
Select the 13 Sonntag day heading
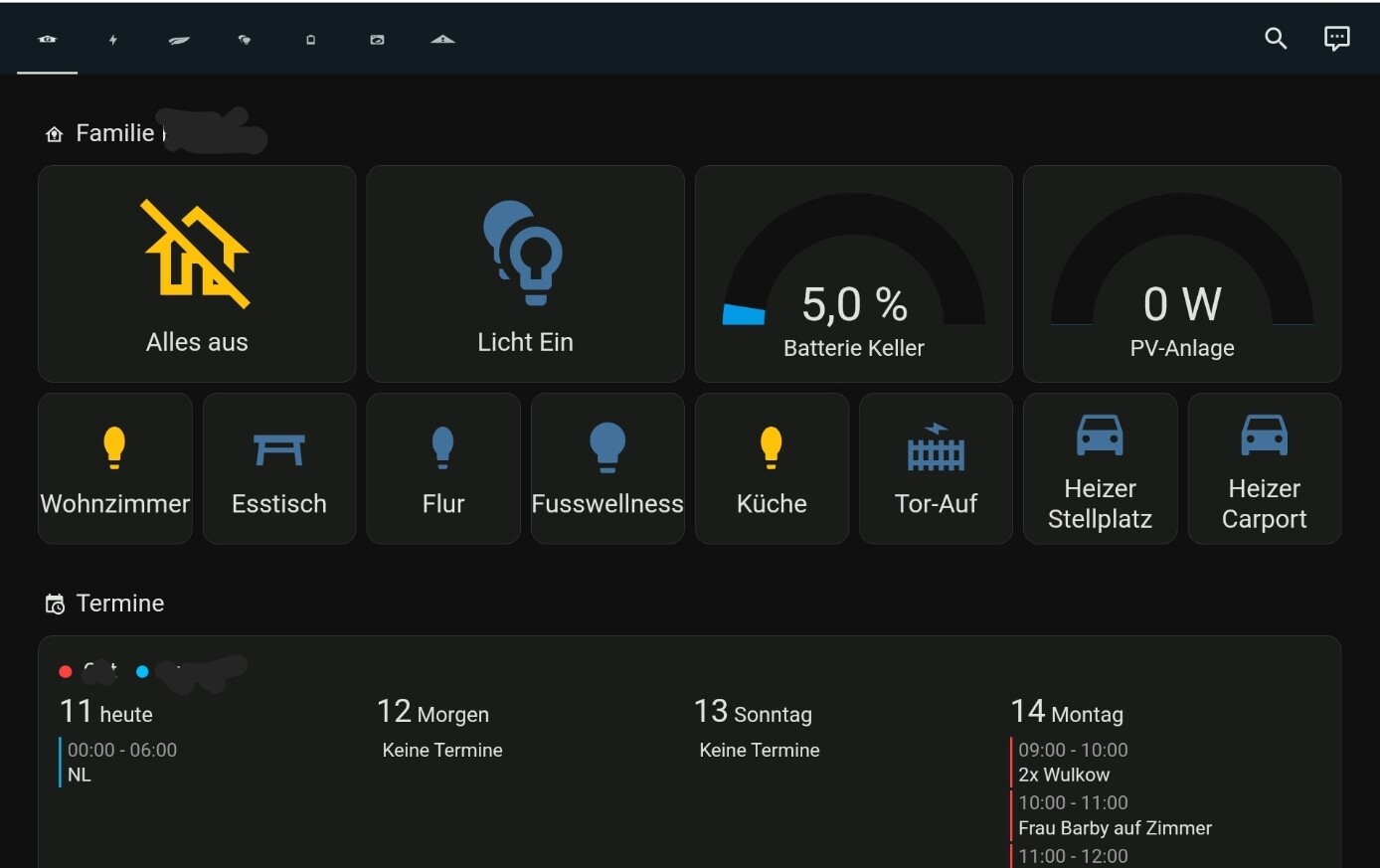click(753, 712)
